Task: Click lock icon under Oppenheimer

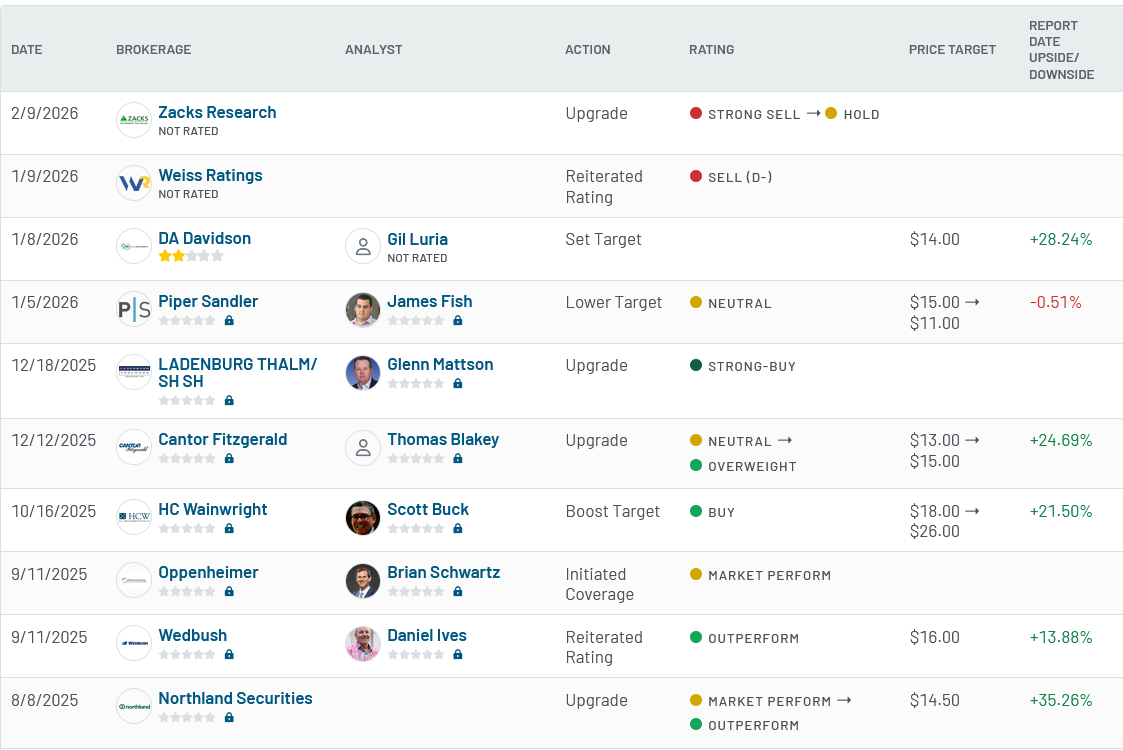Action: coord(229,592)
